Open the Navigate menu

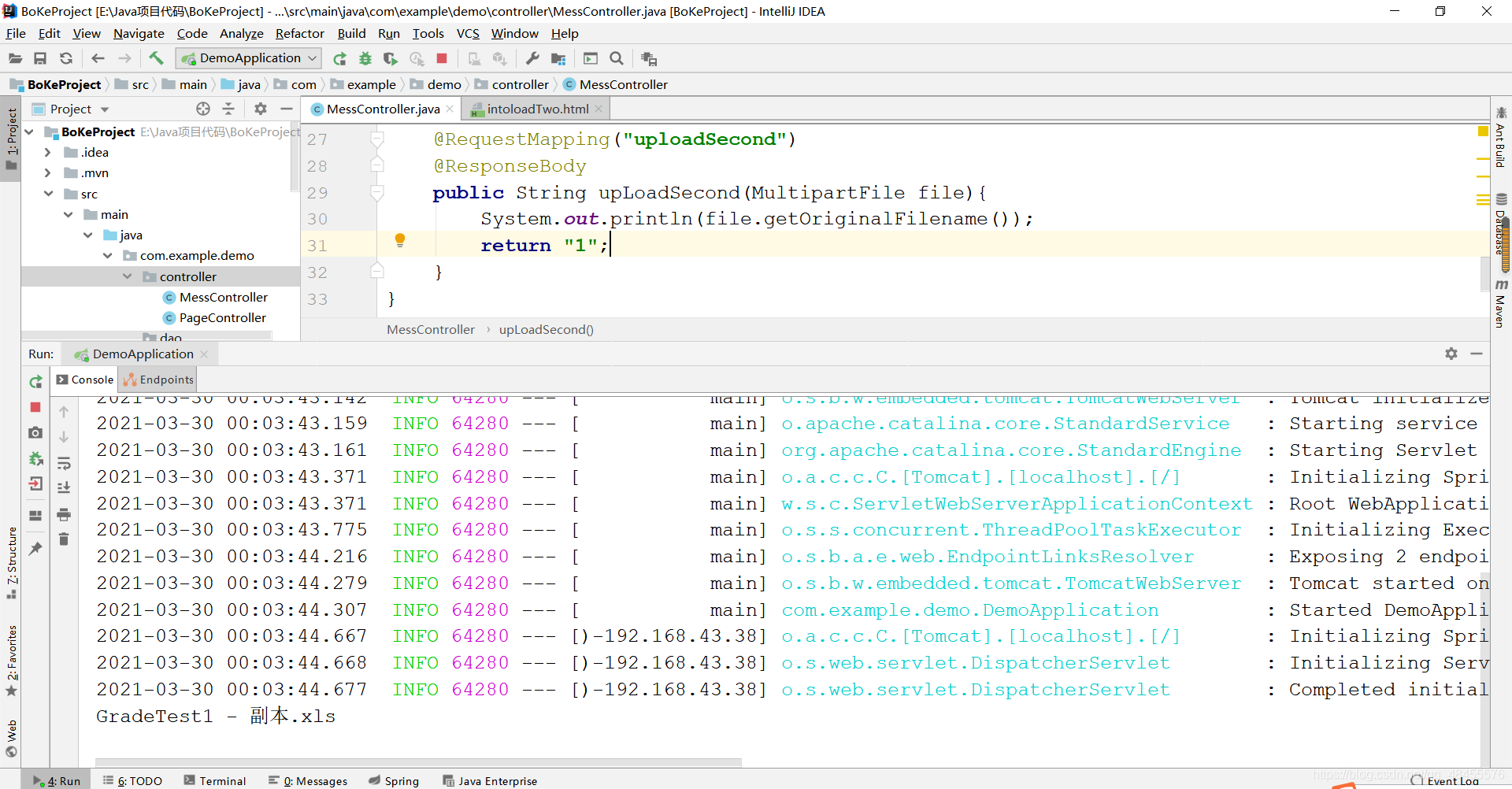point(139,33)
